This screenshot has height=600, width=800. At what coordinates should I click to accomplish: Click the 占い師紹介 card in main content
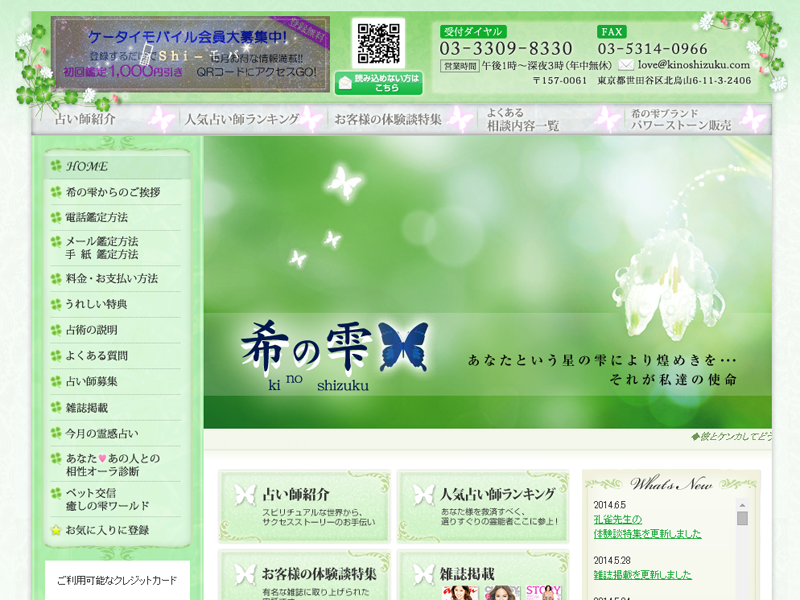[304, 506]
